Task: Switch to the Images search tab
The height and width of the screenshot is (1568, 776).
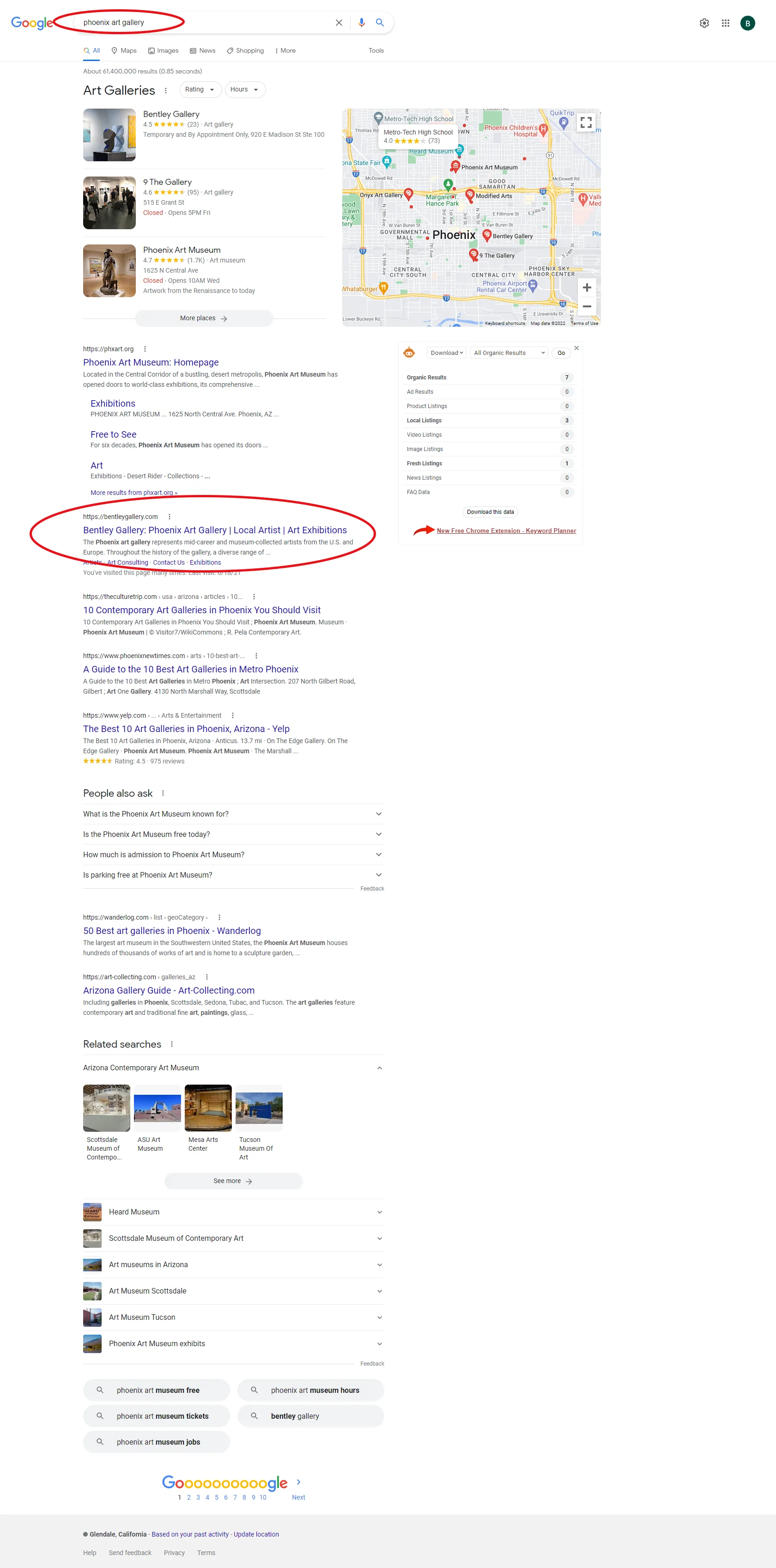Action: (x=163, y=50)
